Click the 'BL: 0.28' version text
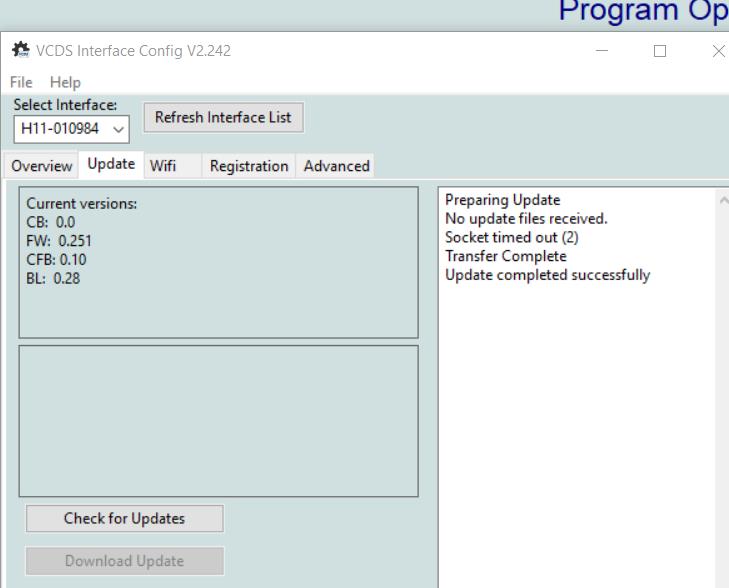This screenshot has height=588, width=729. (53, 278)
